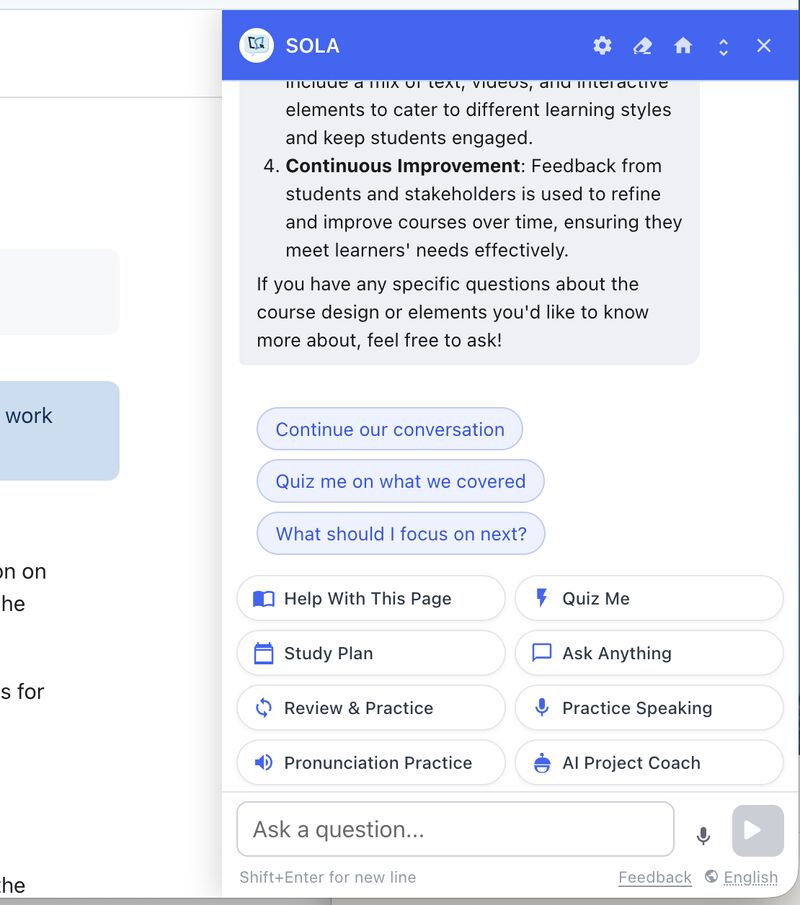The width and height of the screenshot is (800, 905).
Task: Focus the 'Ask a question' input field
Action: [455, 829]
